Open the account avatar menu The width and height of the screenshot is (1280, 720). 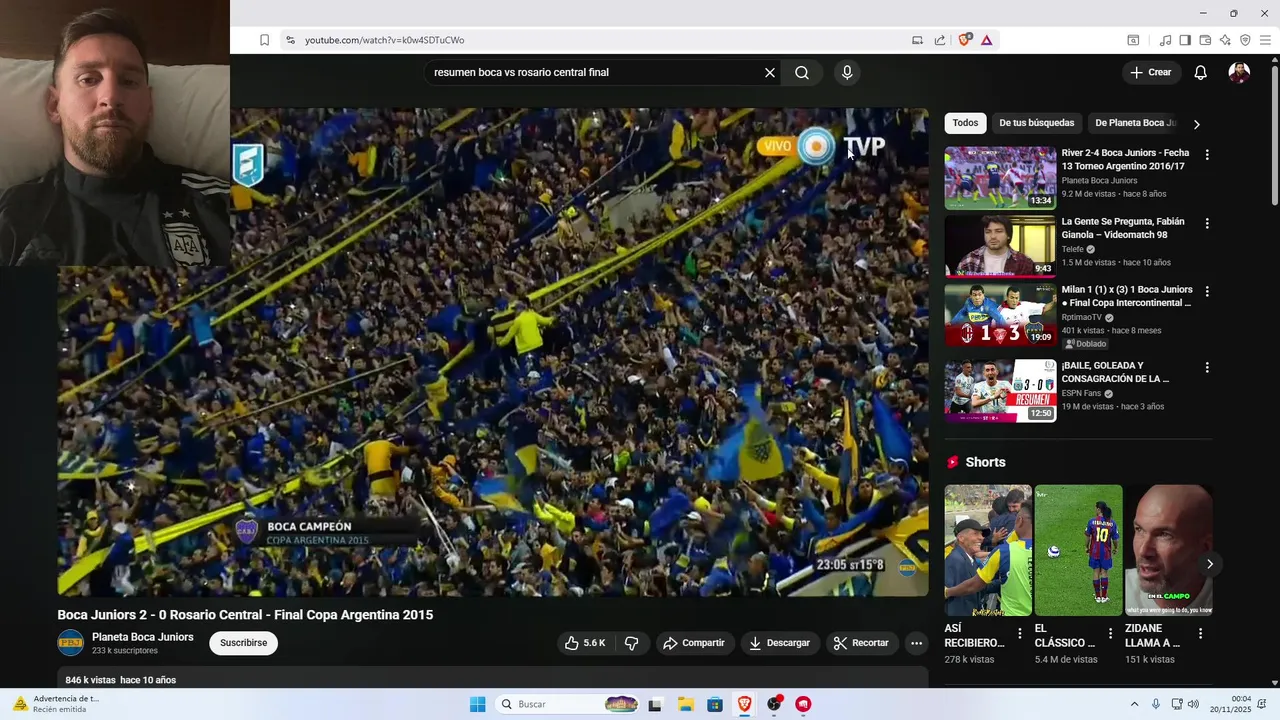1239,72
